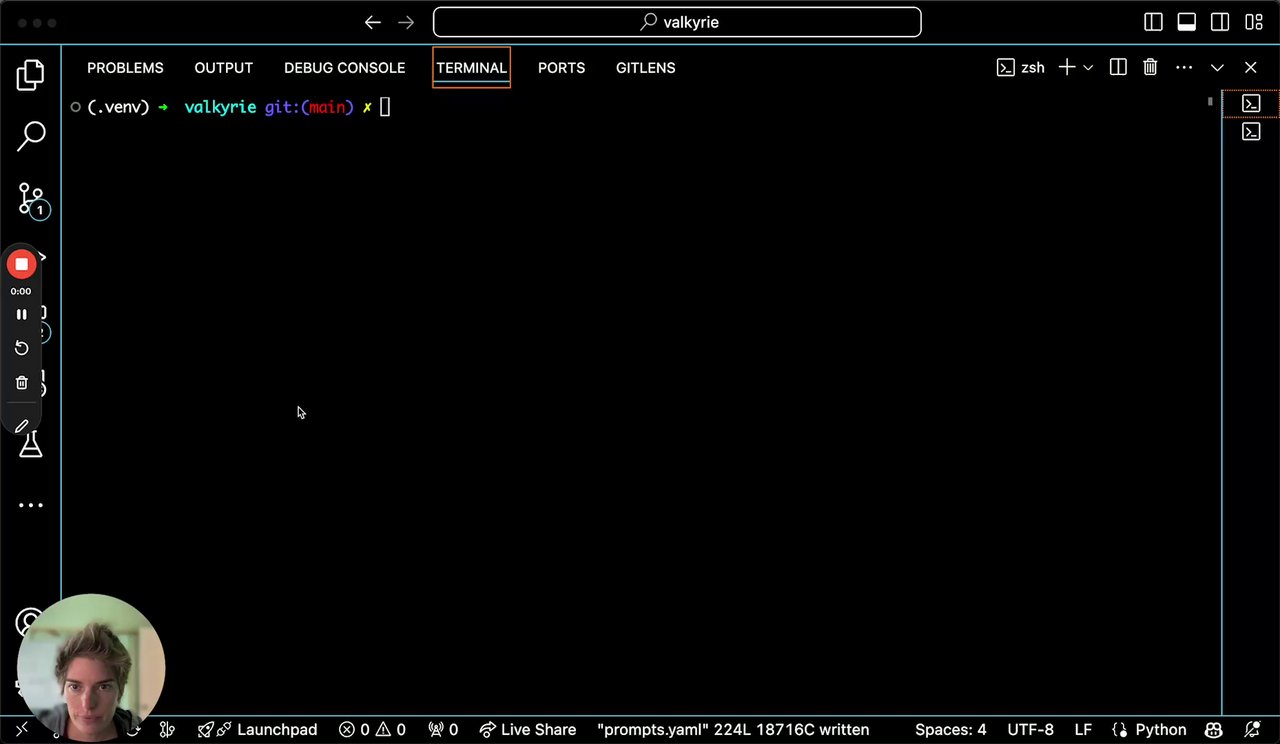Show forwarded ports status item
Viewport: 1280px width, 744px height.
coord(442,730)
